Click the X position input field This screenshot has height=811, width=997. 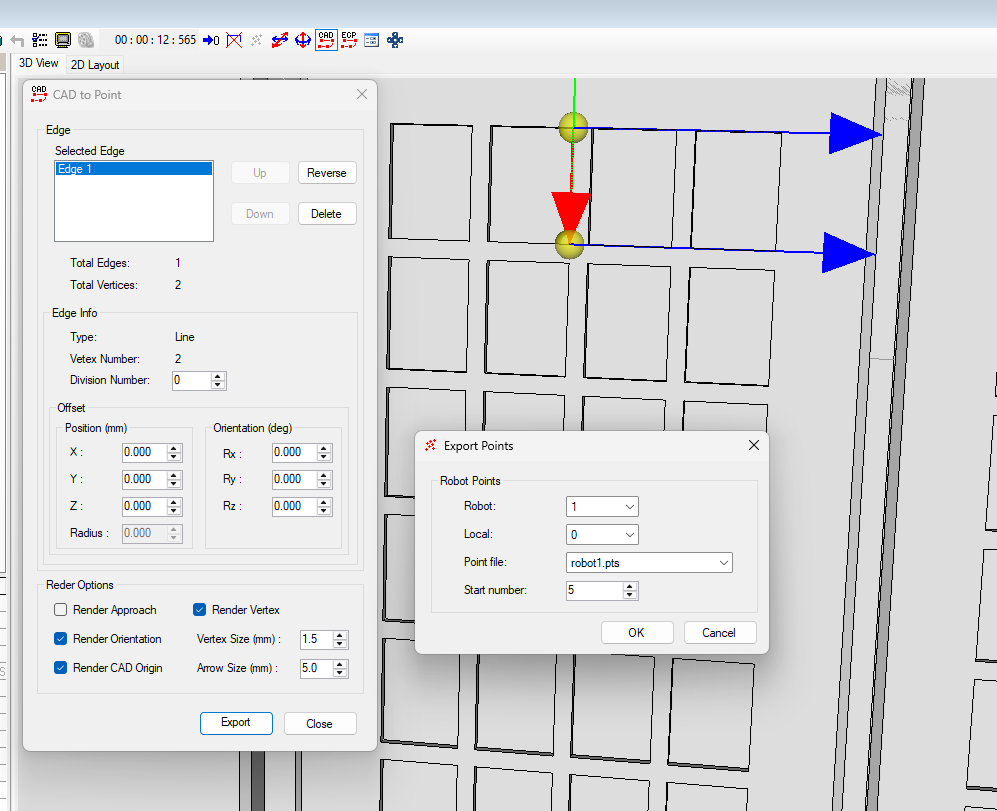pyautogui.click(x=144, y=453)
